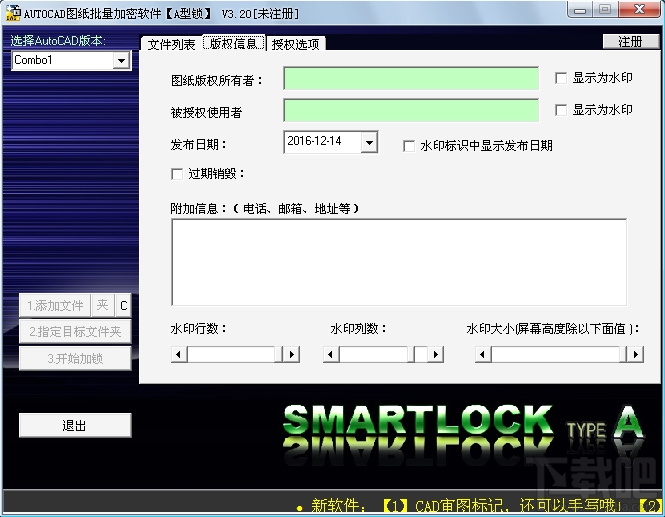Click the application icon in title bar
The image size is (665, 517).
coord(13,13)
